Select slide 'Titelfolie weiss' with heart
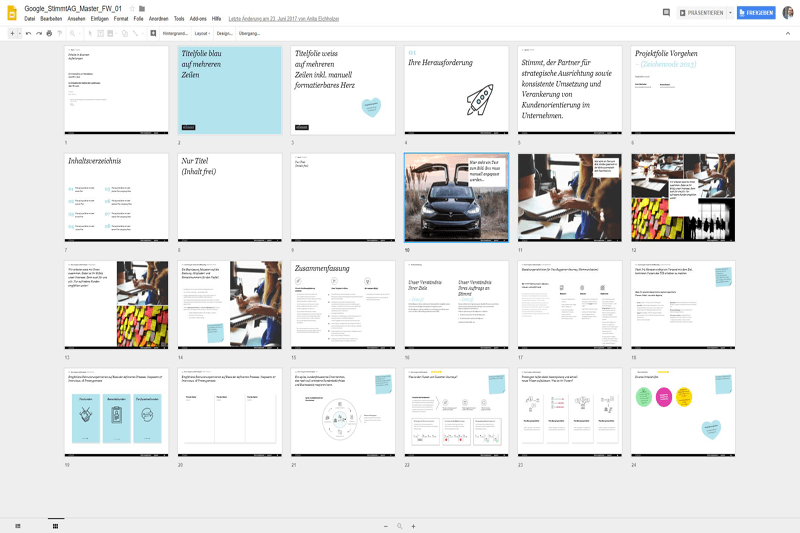 (343, 90)
